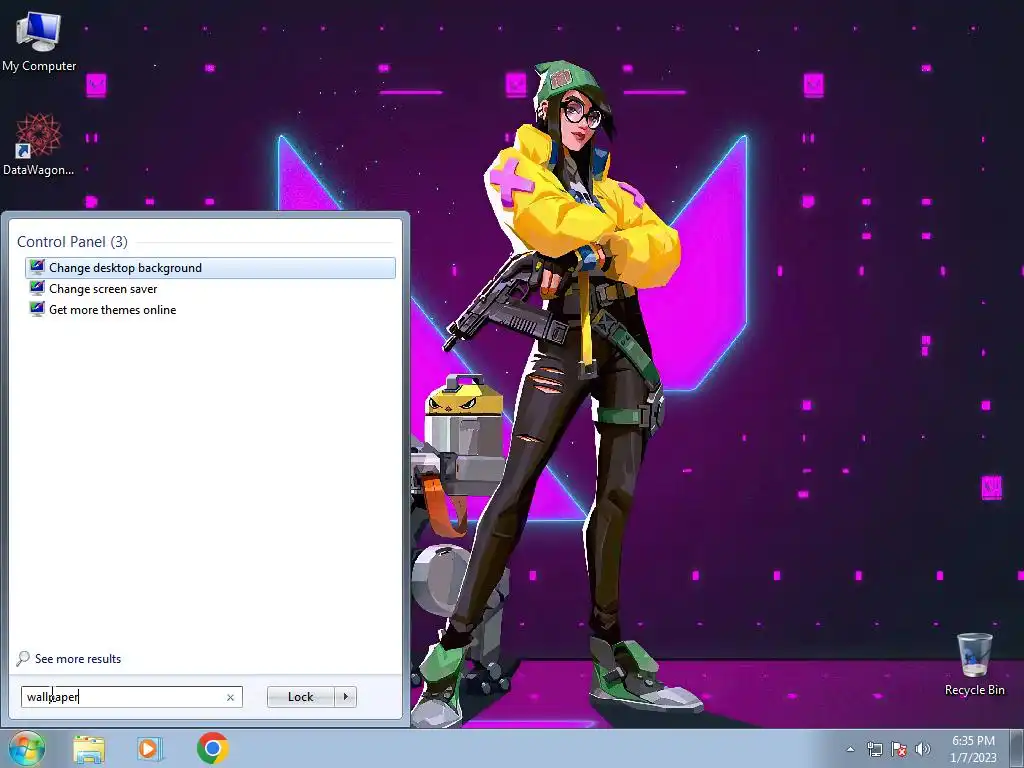
Task: Open the Recycle Bin icon
Action: coord(974,664)
